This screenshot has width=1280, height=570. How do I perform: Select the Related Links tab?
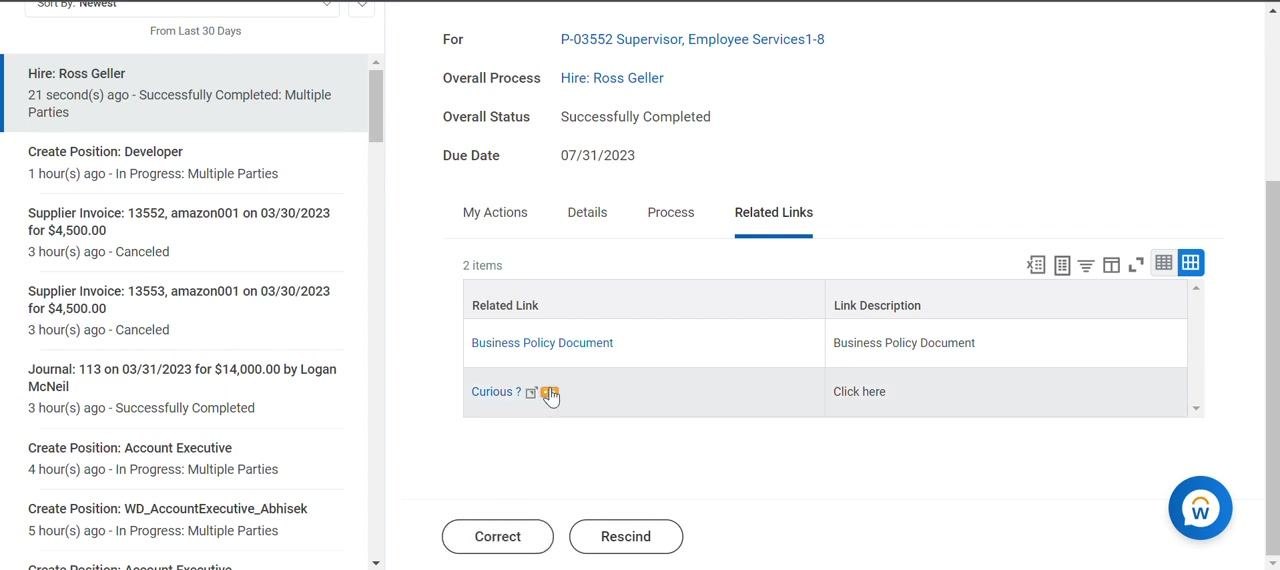coord(774,212)
